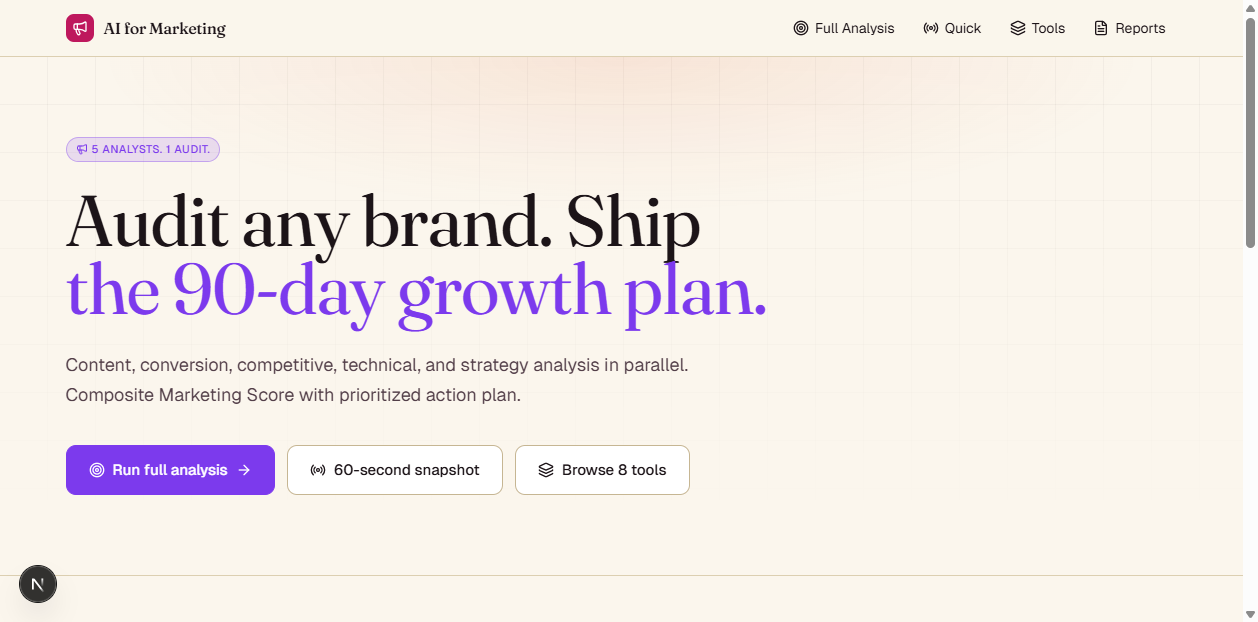Image resolution: width=1258 pixels, height=622 pixels.
Task: Click target icon in Run full analysis
Action: 97,470
